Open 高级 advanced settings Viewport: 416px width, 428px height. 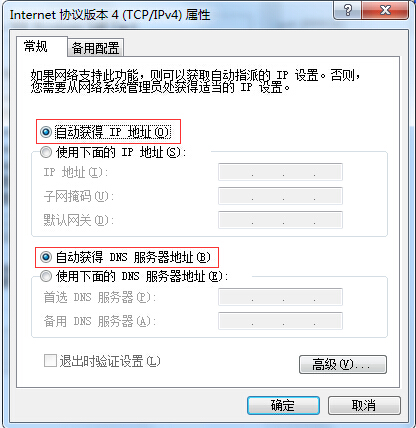(343, 364)
